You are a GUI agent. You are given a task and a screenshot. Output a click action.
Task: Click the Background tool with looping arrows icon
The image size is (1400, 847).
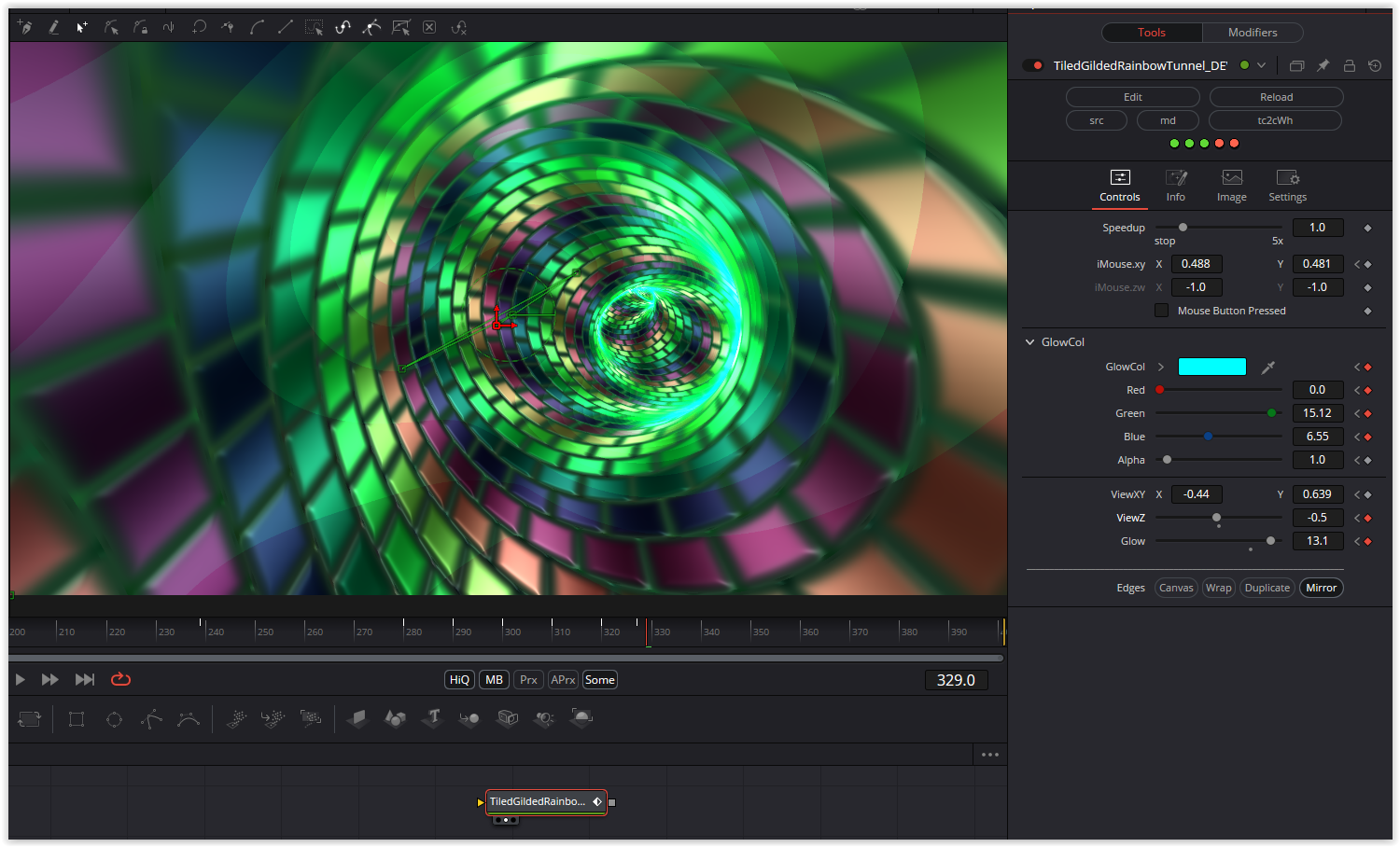tap(30, 718)
